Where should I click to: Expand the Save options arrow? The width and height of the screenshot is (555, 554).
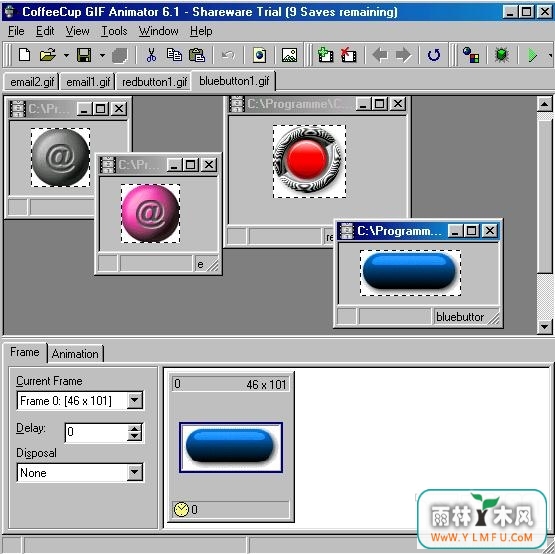click(x=102, y=55)
